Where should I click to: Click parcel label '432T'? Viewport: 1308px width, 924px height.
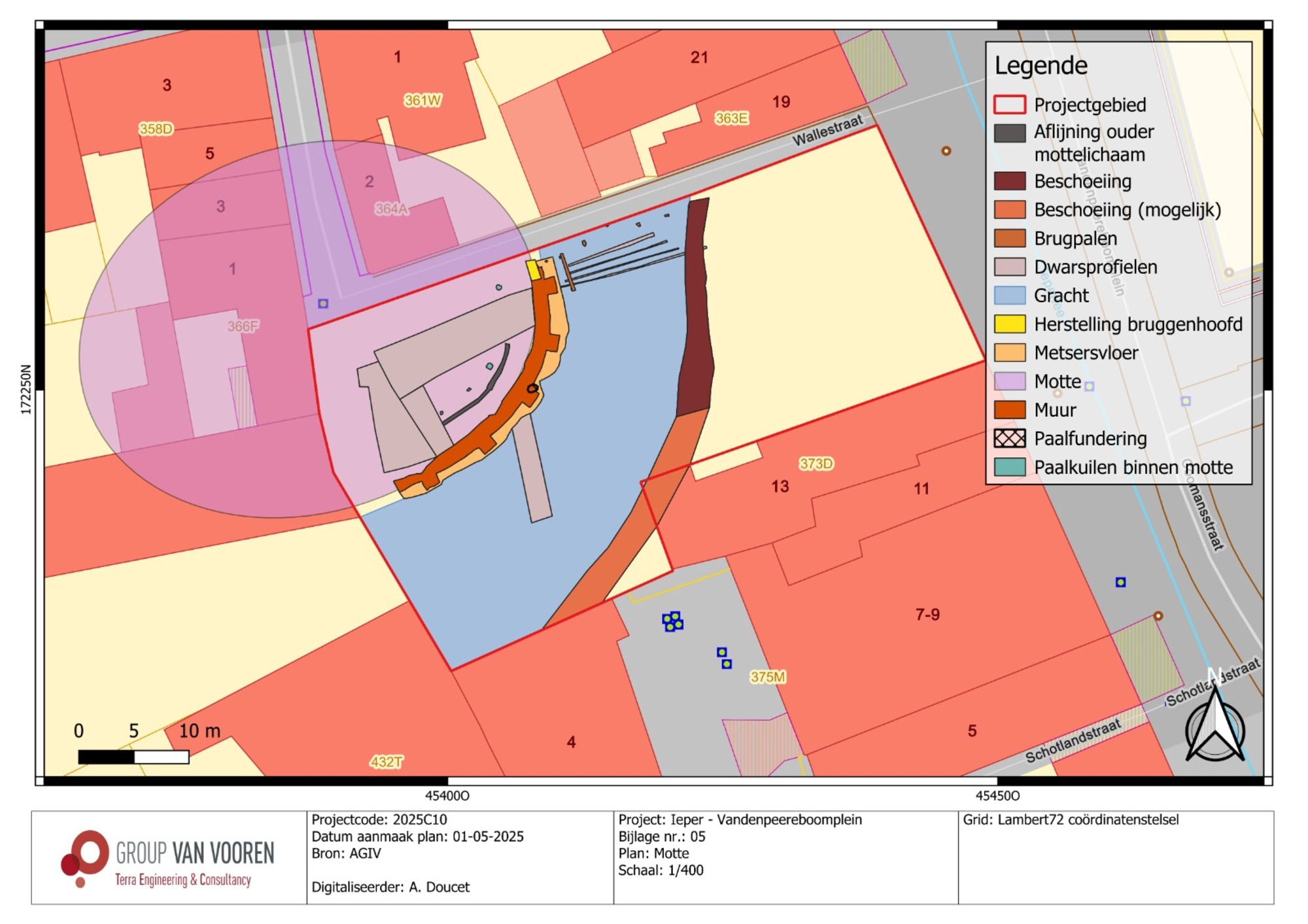click(386, 762)
